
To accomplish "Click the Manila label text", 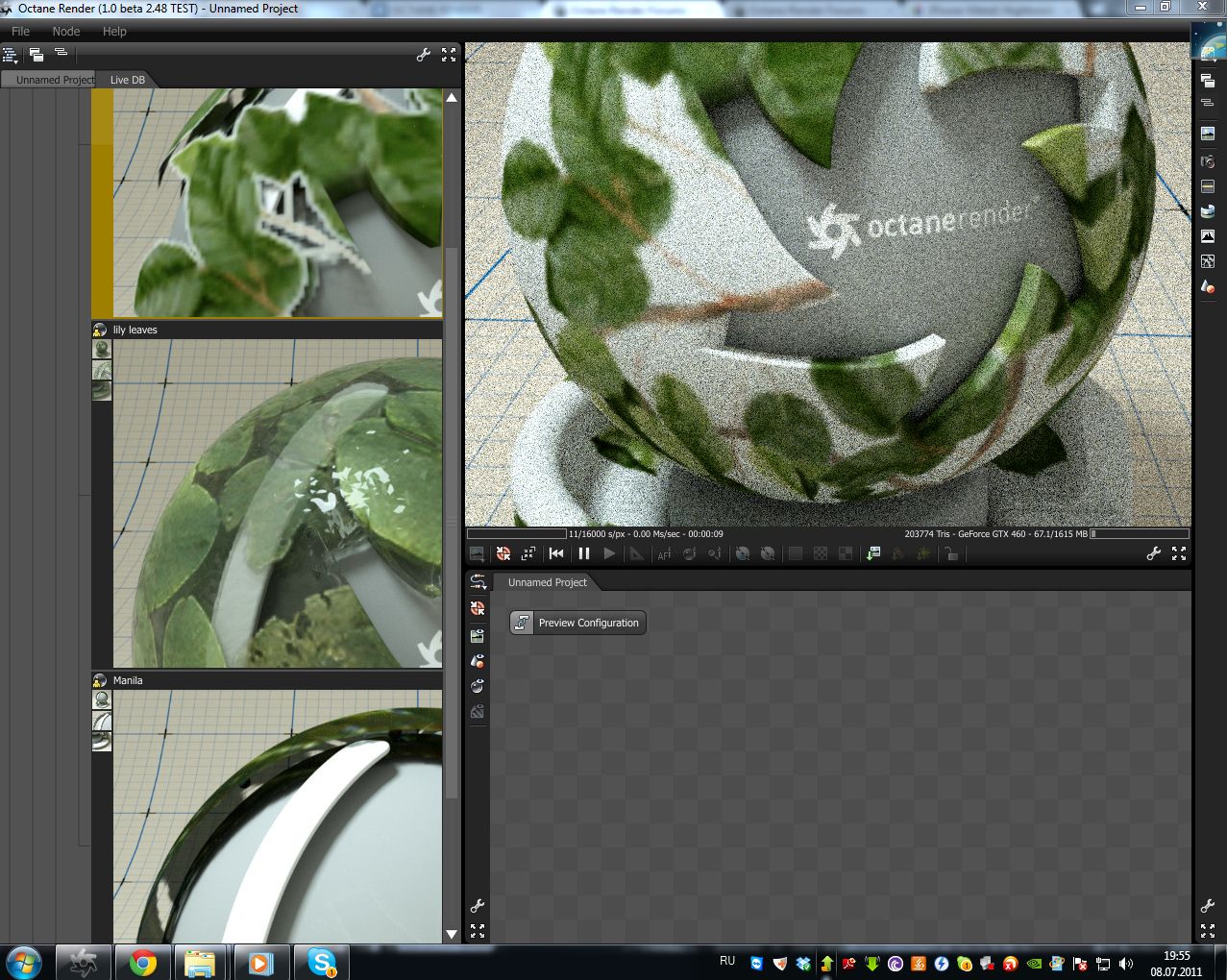I will pos(128,680).
